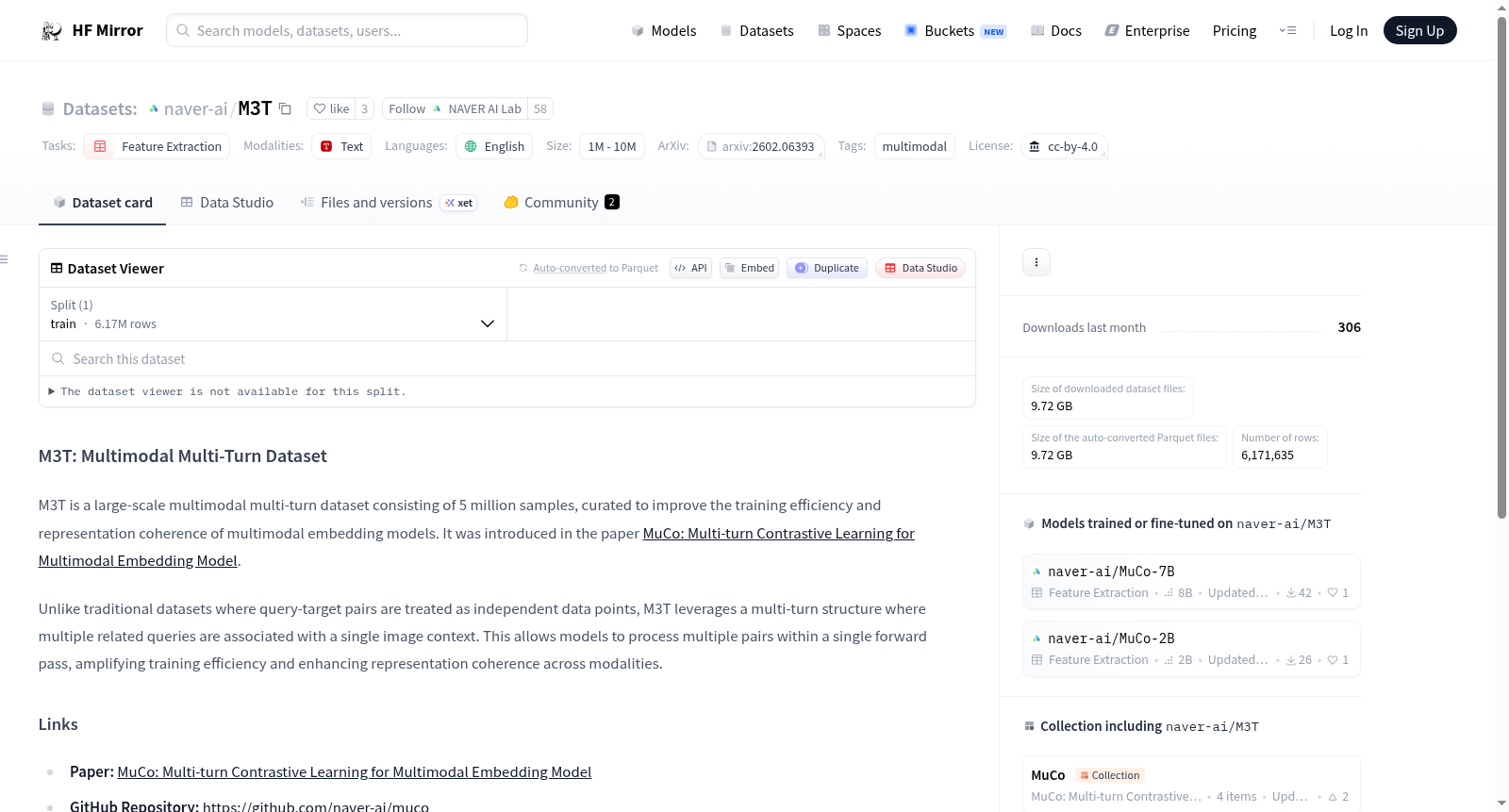
Task: Open the naver-ai/MuCo-7B model card
Action: (x=1191, y=581)
